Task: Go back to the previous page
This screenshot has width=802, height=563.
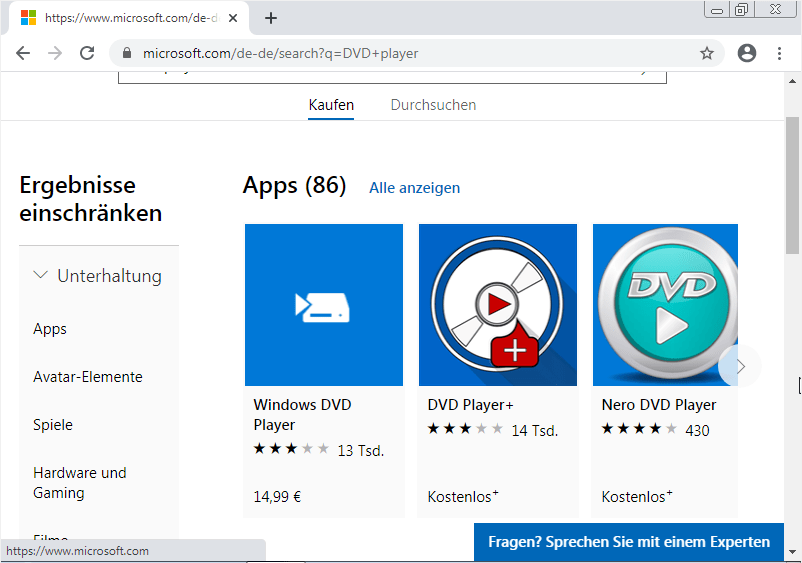Action: 23,53
